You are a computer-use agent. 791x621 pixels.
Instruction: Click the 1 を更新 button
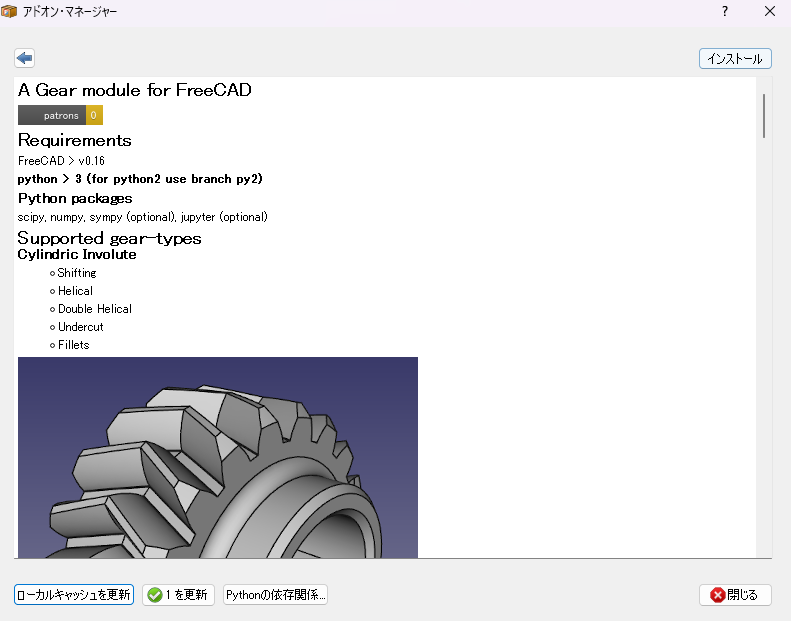click(178, 595)
